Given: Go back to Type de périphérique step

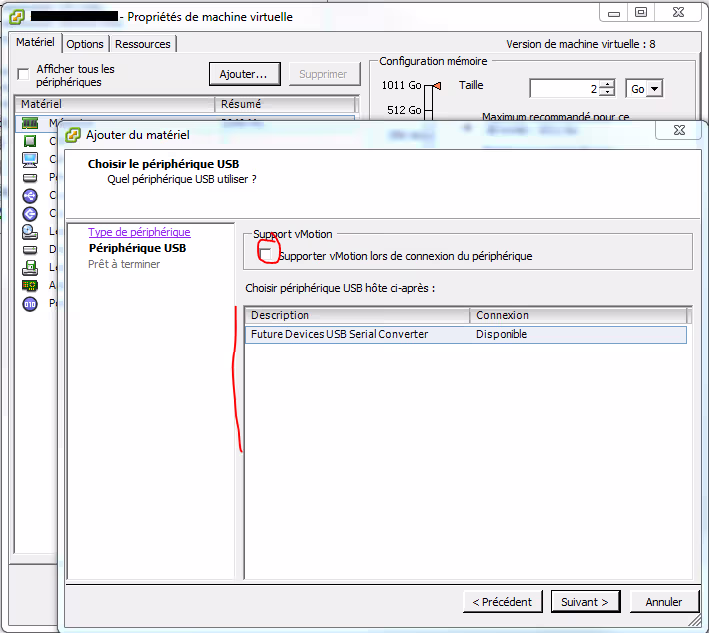Looking at the screenshot, I should [x=138, y=232].
